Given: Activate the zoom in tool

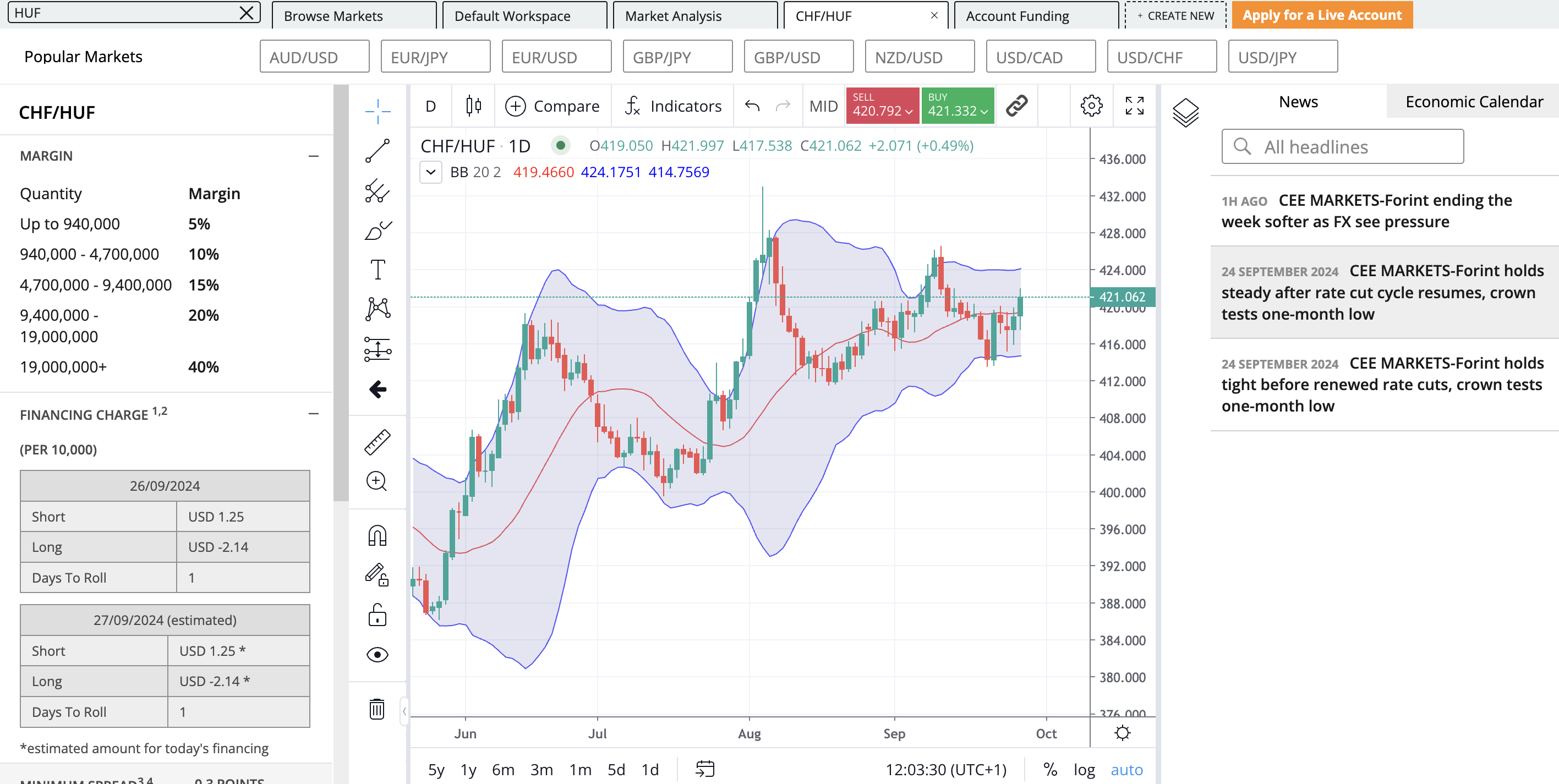Looking at the screenshot, I should pos(378,481).
